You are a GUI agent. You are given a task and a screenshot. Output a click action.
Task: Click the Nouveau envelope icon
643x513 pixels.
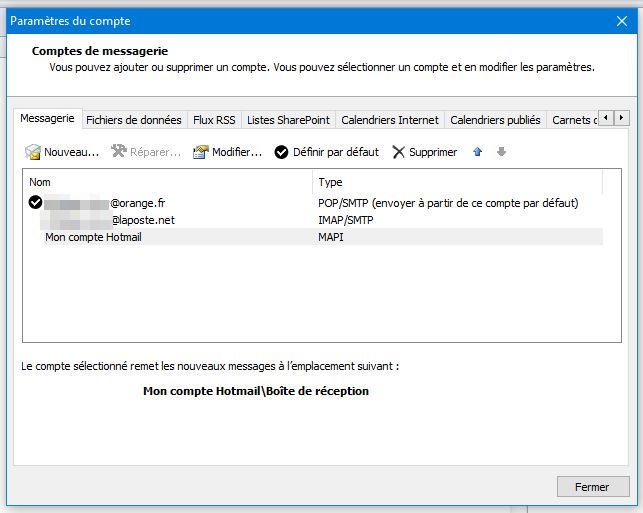[x=32, y=152]
